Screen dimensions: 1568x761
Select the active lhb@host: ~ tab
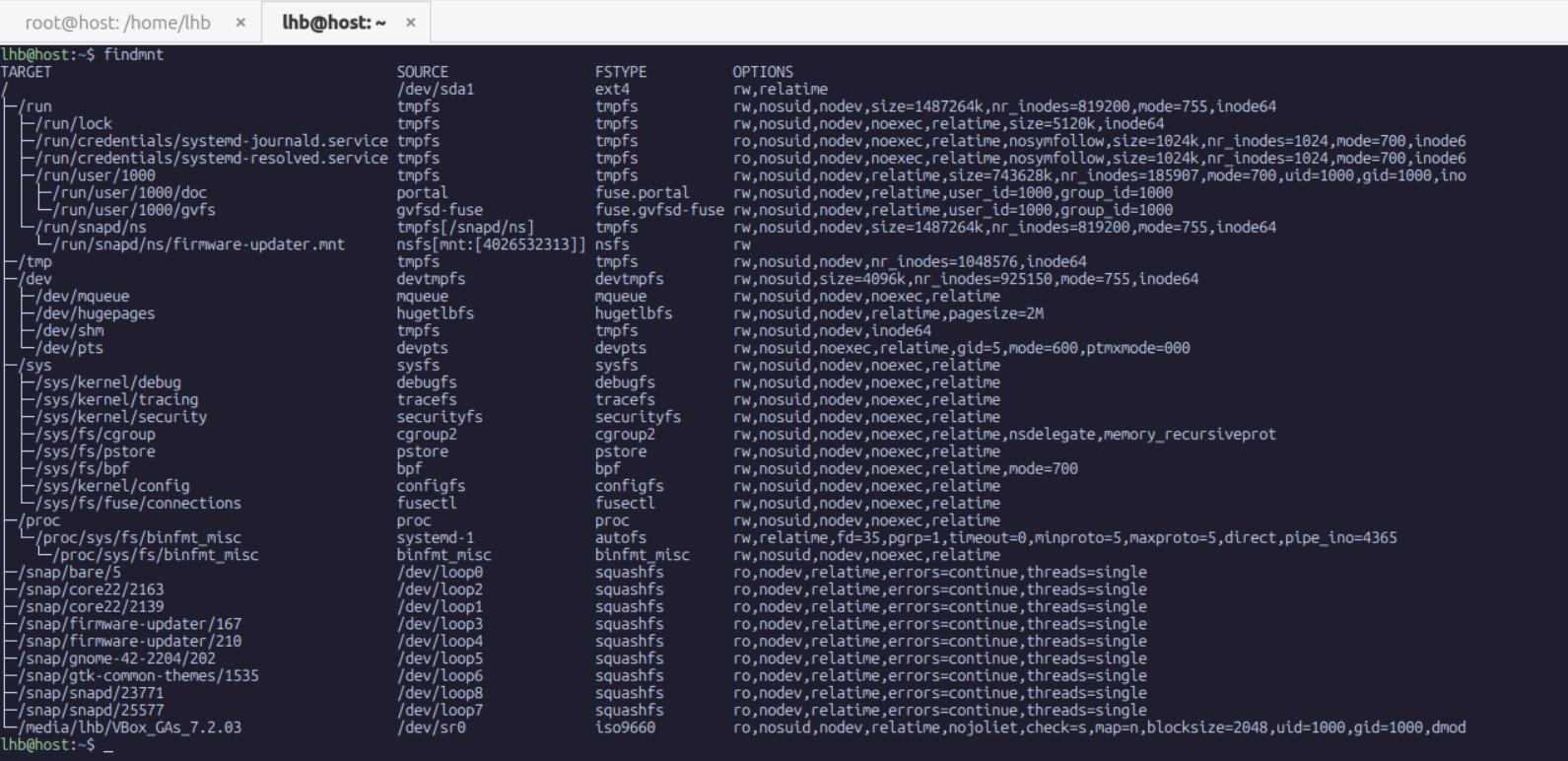tap(333, 22)
